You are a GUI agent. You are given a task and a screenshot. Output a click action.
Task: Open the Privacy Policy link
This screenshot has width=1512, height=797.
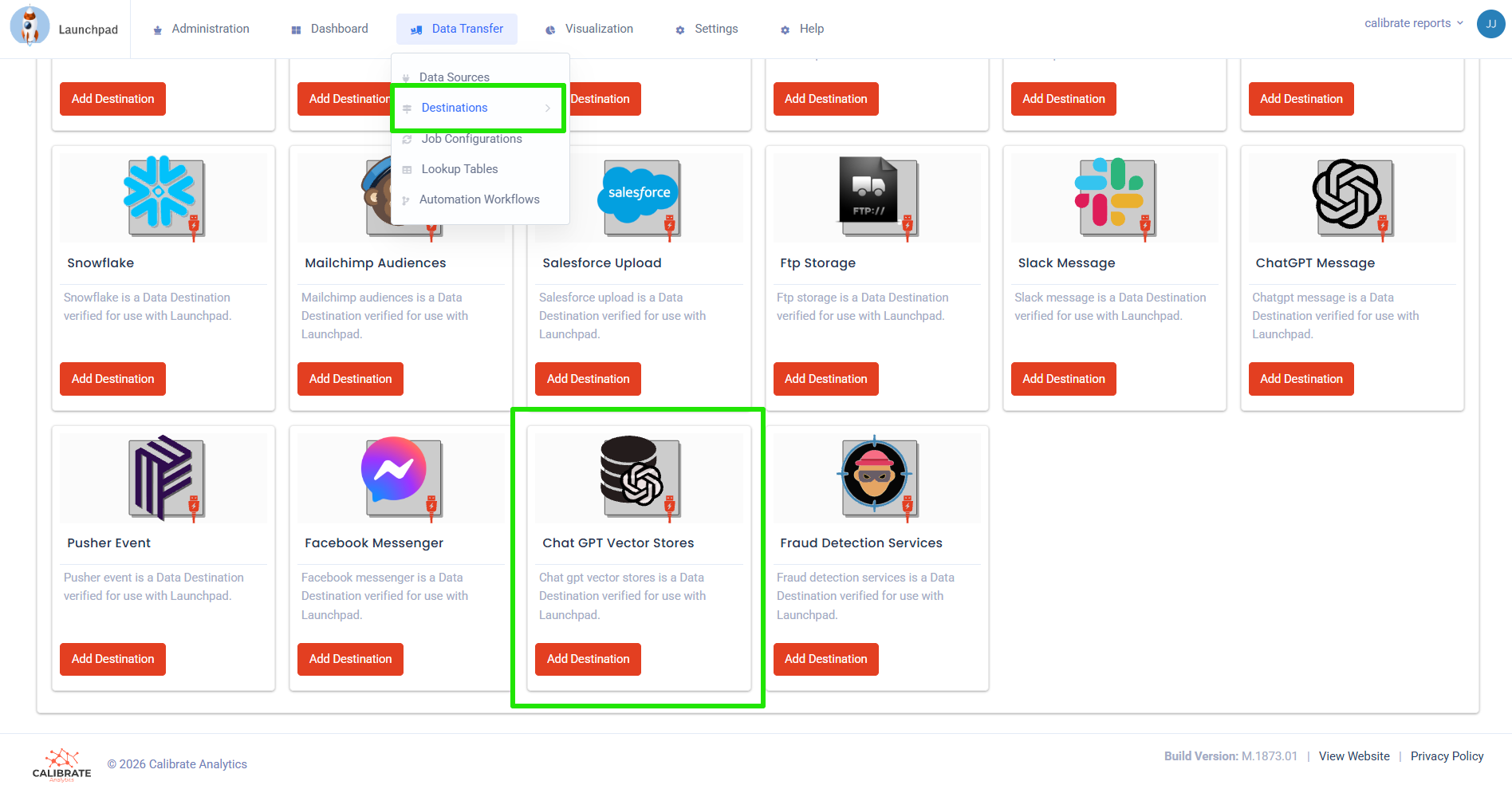tap(1447, 756)
